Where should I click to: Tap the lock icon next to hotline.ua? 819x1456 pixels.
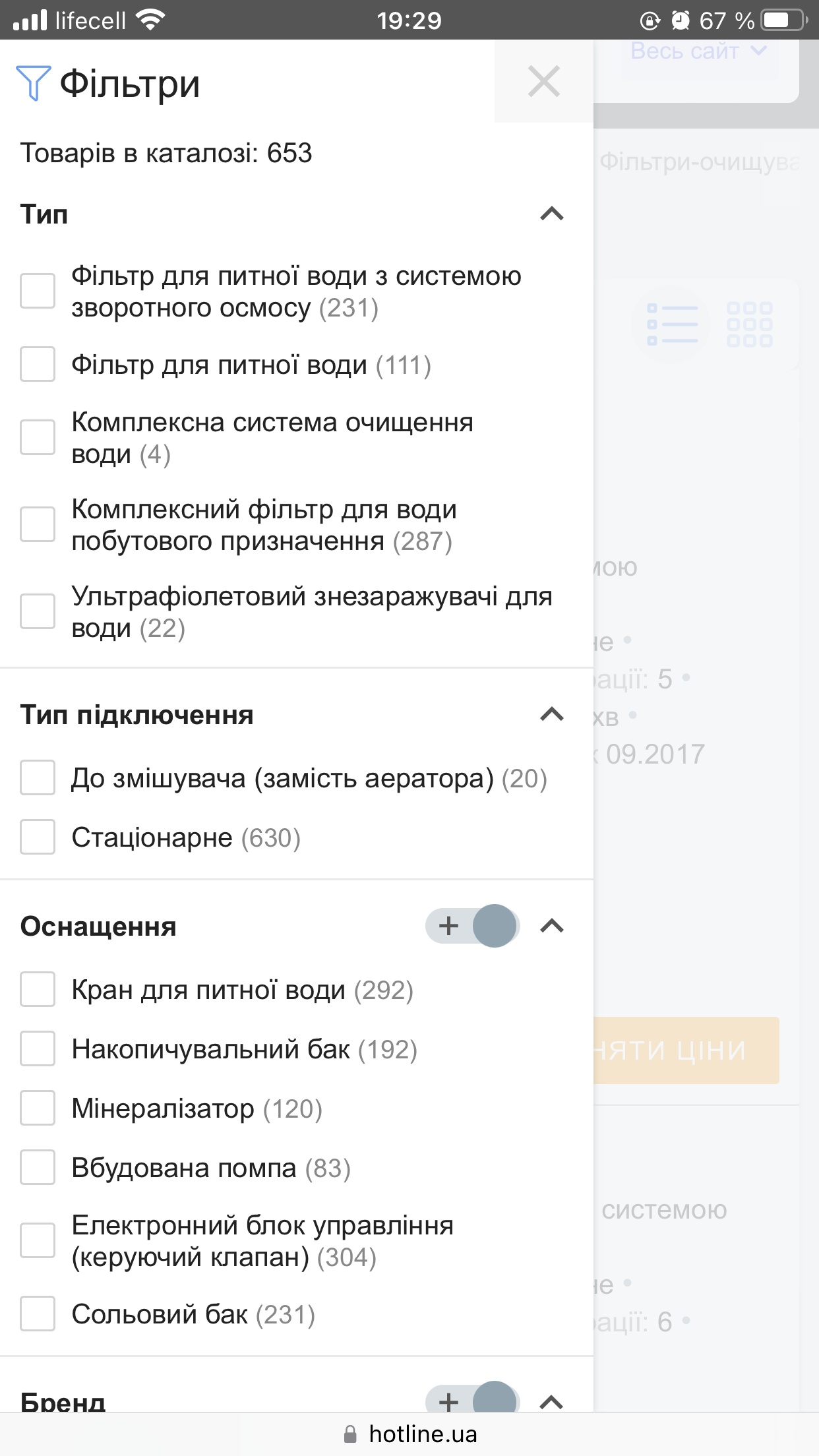tap(351, 1434)
